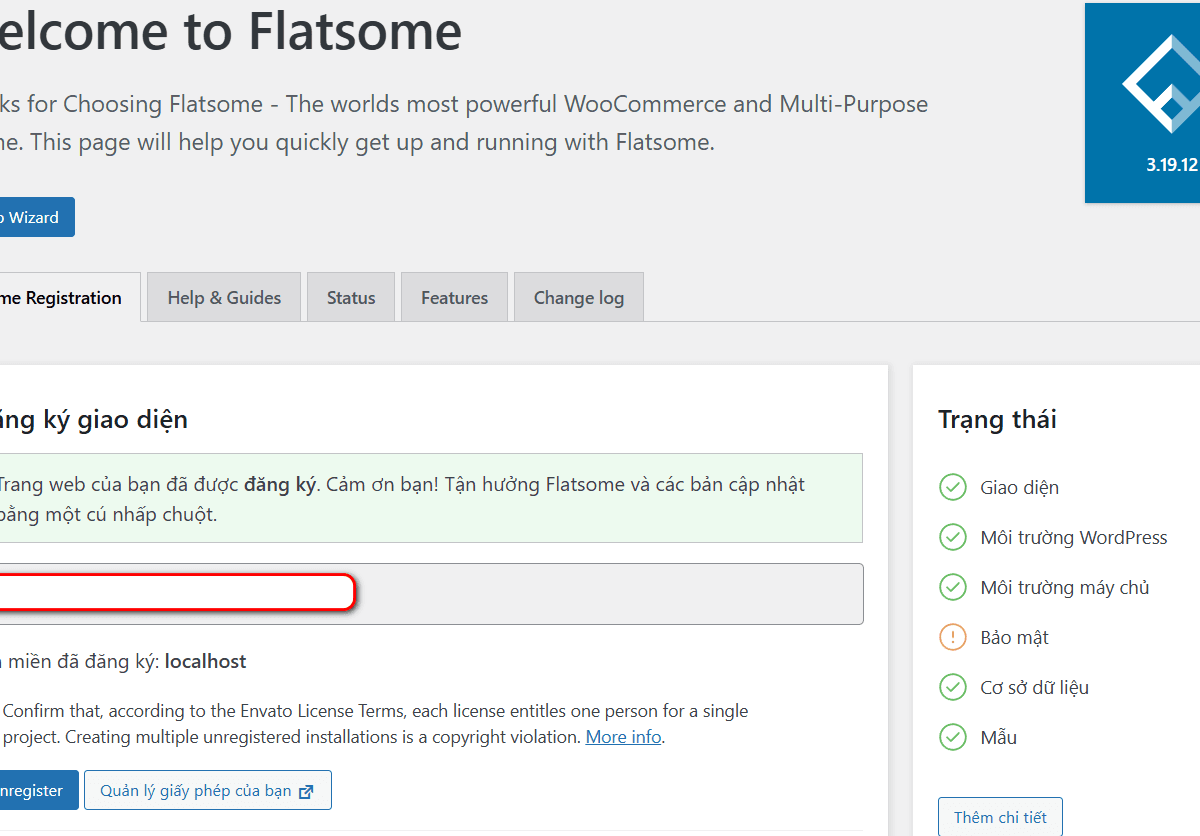
Task: Open the Change log tab
Action: click(578, 297)
